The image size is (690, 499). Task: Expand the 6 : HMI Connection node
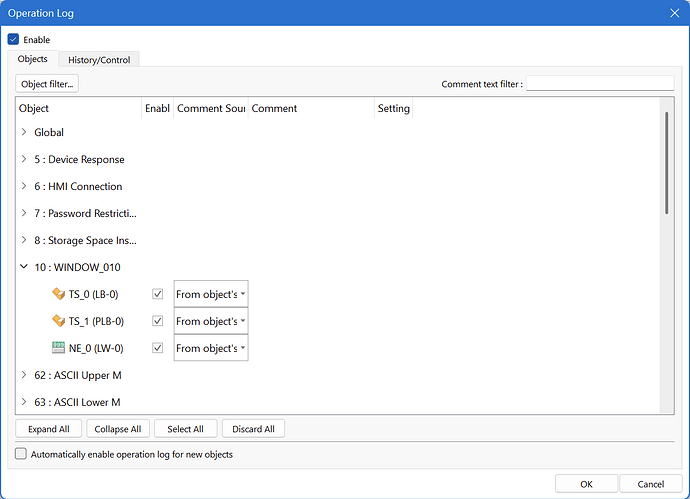[x=24, y=186]
